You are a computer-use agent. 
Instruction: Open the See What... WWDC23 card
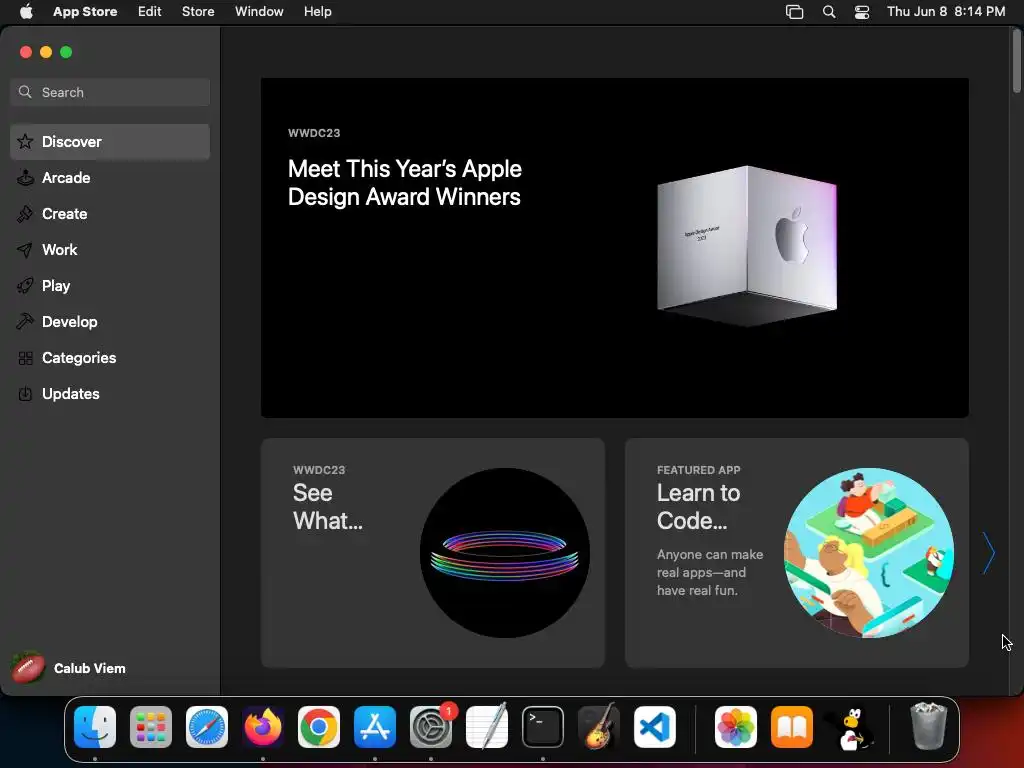tap(433, 552)
